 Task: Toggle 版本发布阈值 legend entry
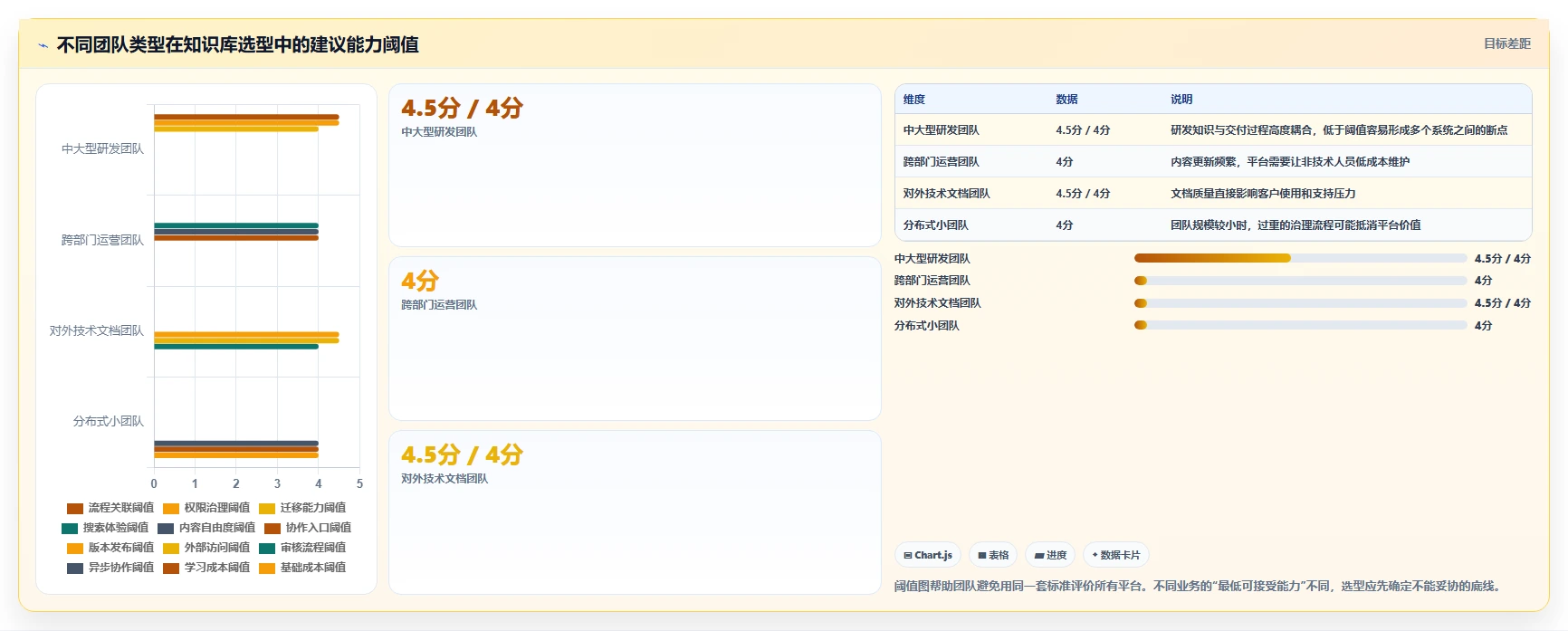[110, 548]
